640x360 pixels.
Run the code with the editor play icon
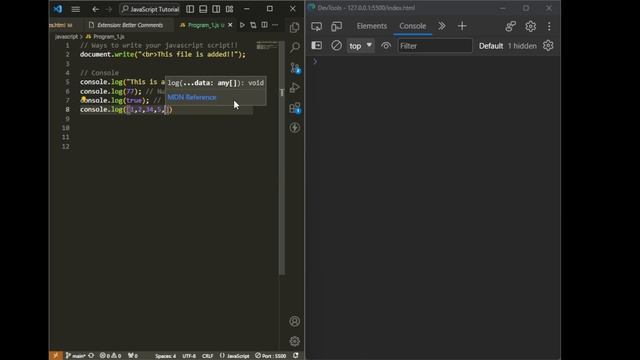click(x=242, y=25)
